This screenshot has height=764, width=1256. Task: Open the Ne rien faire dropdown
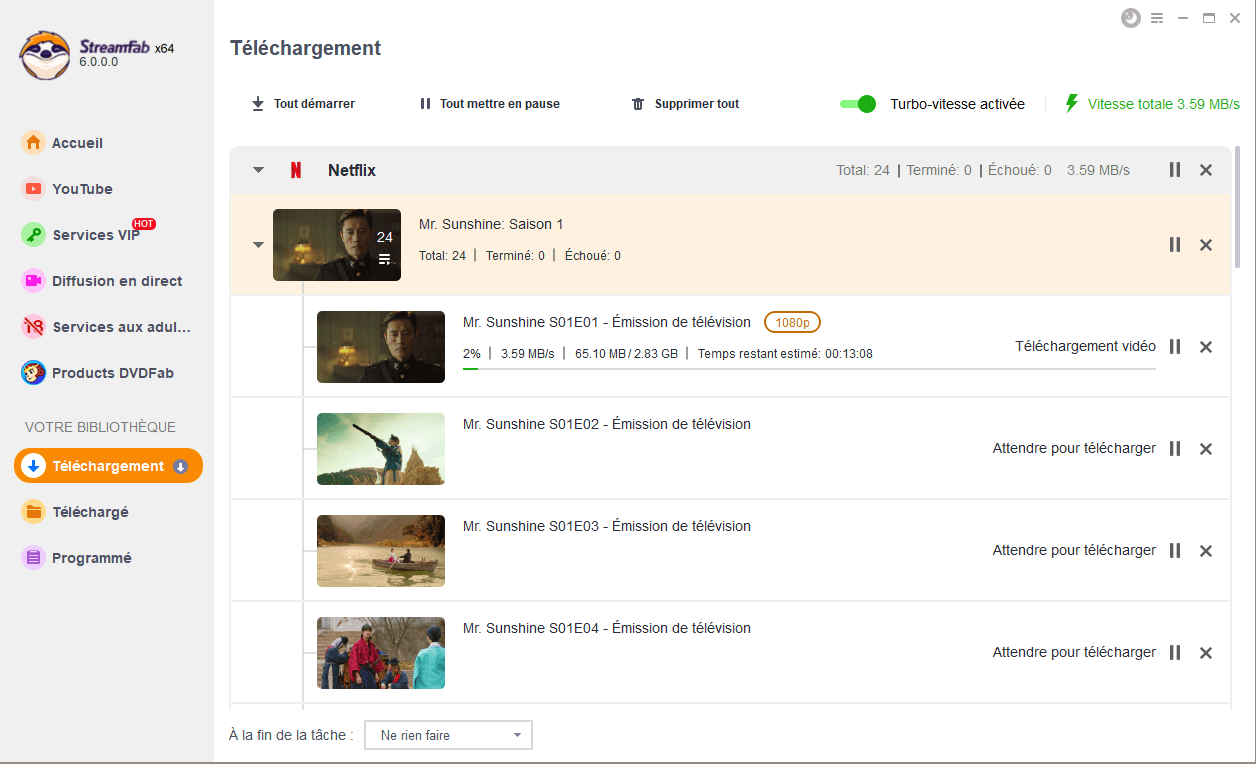[x=449, y=735]
